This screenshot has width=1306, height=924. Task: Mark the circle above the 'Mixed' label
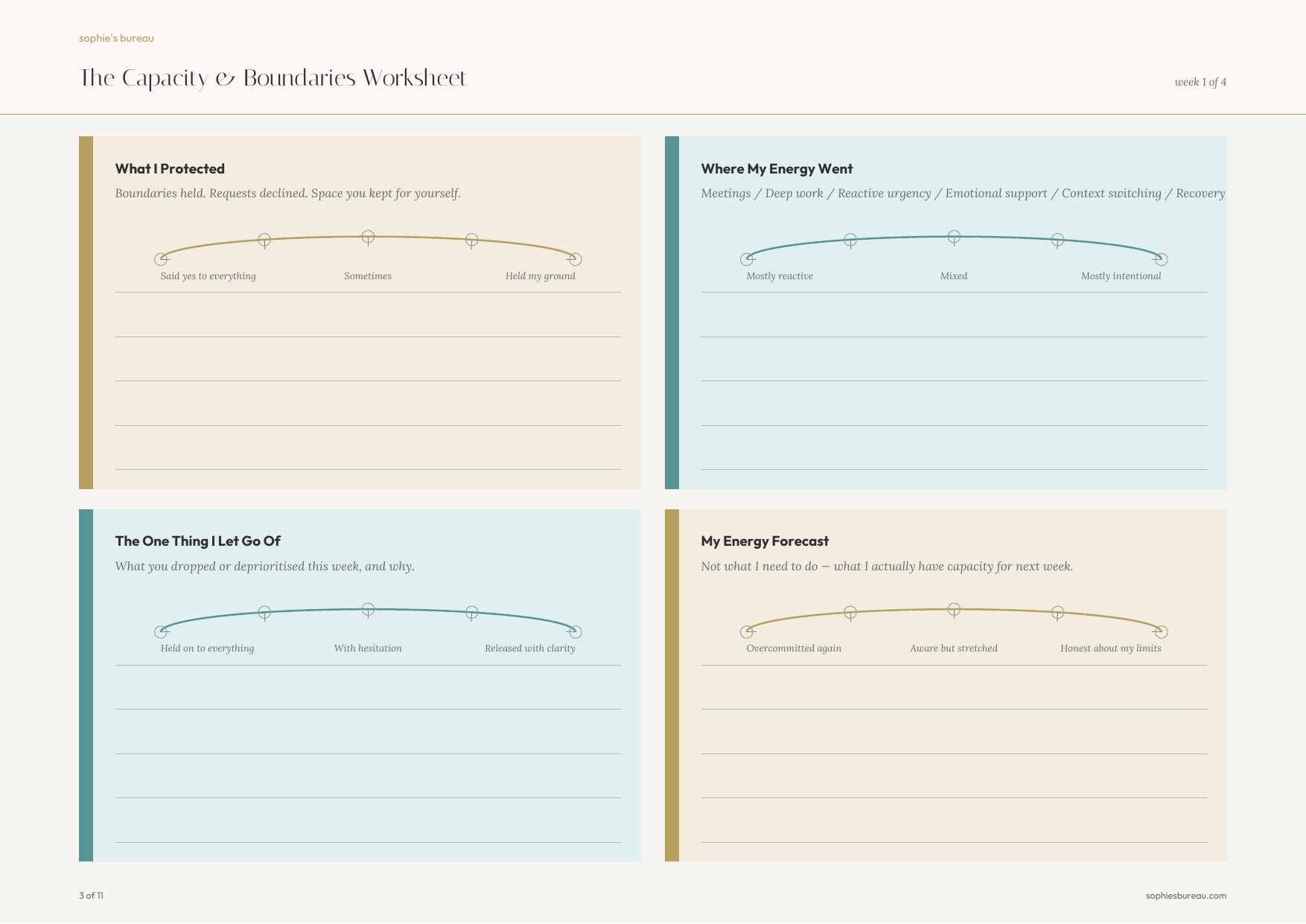tap(954, 237)
